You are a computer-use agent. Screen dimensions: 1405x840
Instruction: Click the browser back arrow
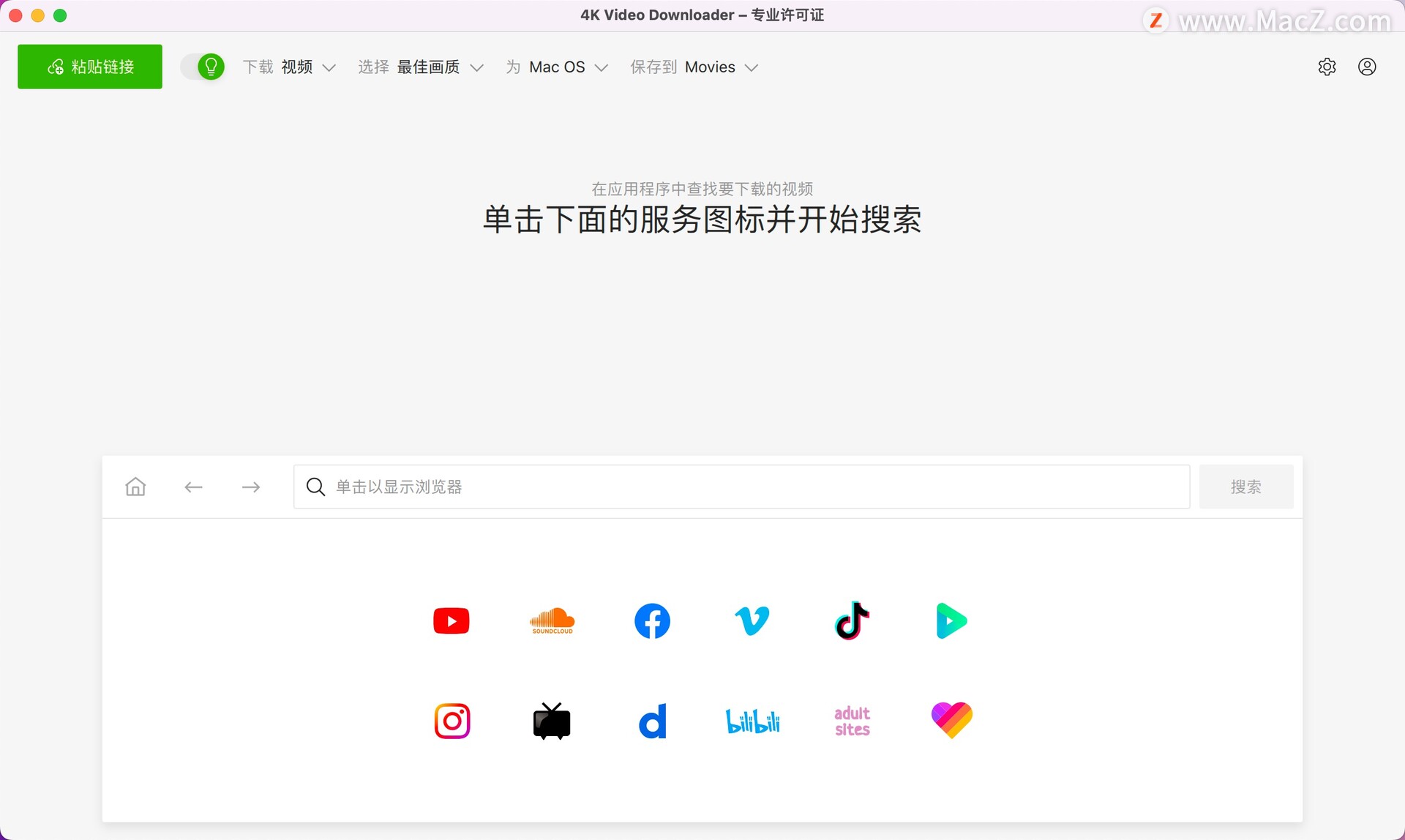click(193, 487)
